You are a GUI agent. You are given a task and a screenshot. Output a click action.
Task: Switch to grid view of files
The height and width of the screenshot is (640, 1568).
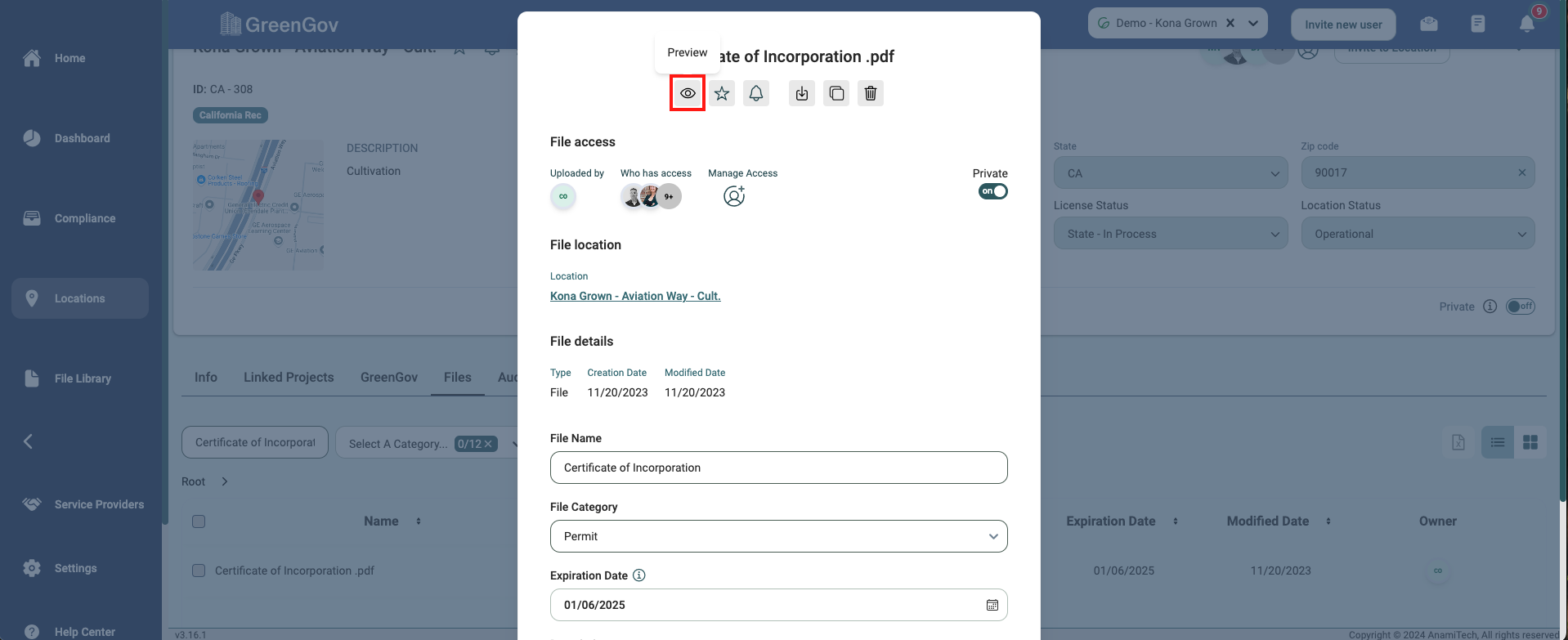pos(1530,442)
